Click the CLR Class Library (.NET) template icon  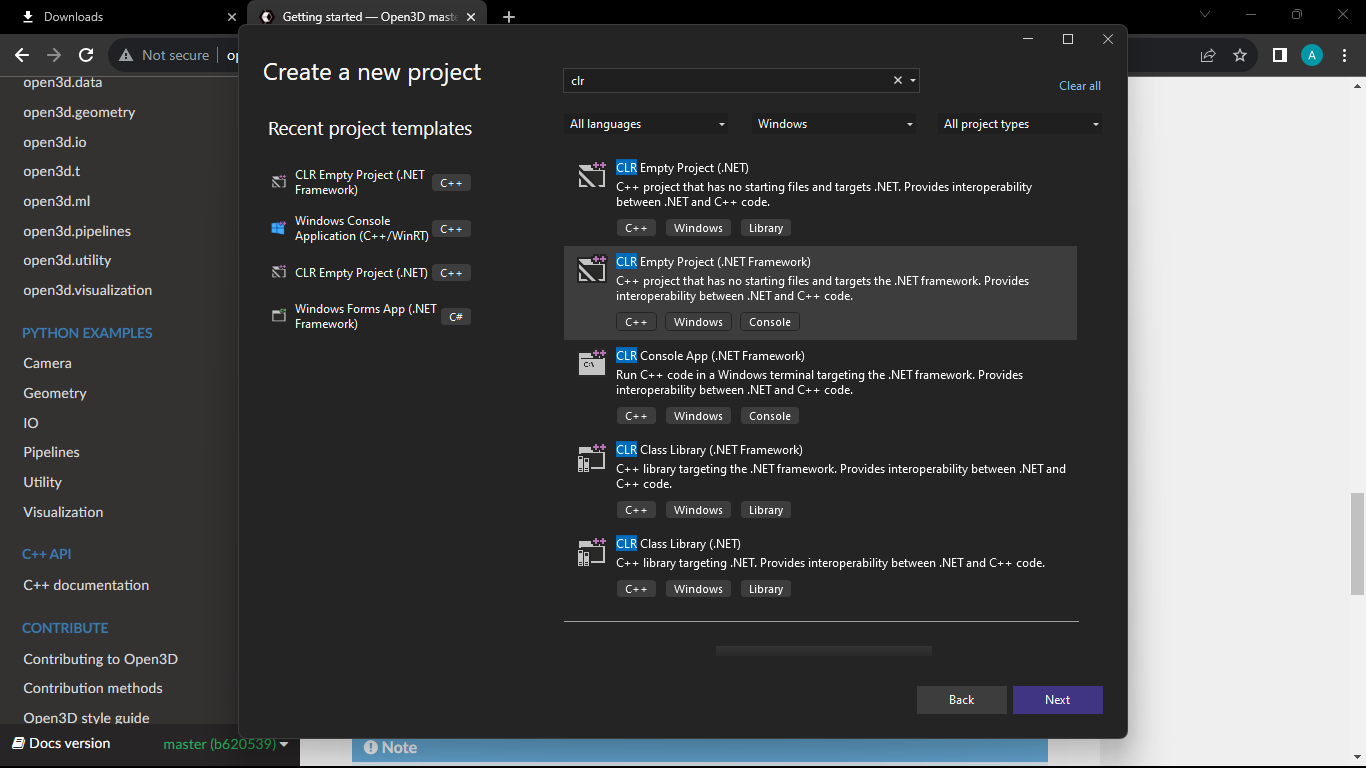[x=592, y=550]
